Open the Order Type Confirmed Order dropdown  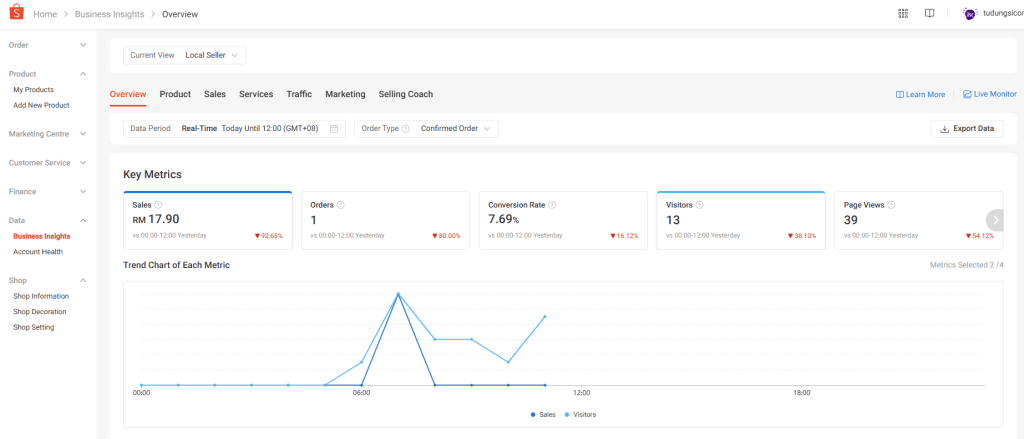pos(426,129)
